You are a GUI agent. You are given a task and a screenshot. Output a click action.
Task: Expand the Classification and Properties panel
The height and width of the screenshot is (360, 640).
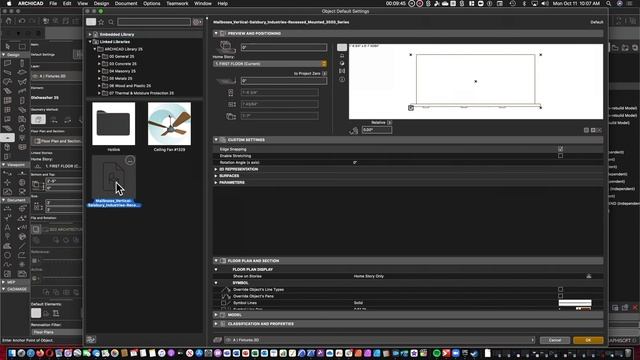coord(216,324)
